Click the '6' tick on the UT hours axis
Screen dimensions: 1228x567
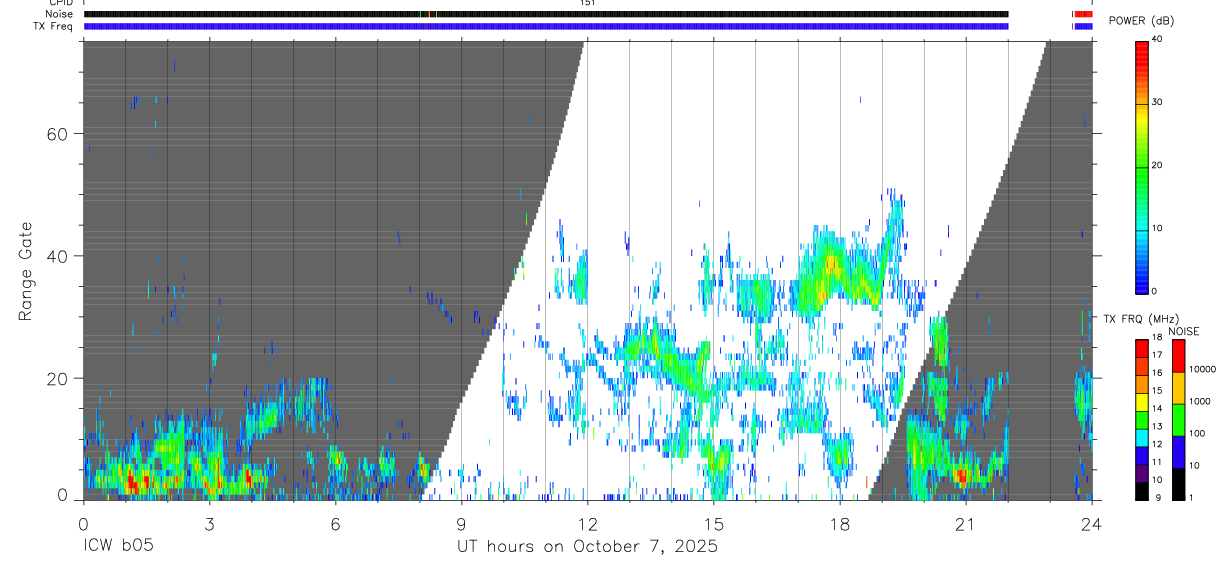tap(335, 524)
